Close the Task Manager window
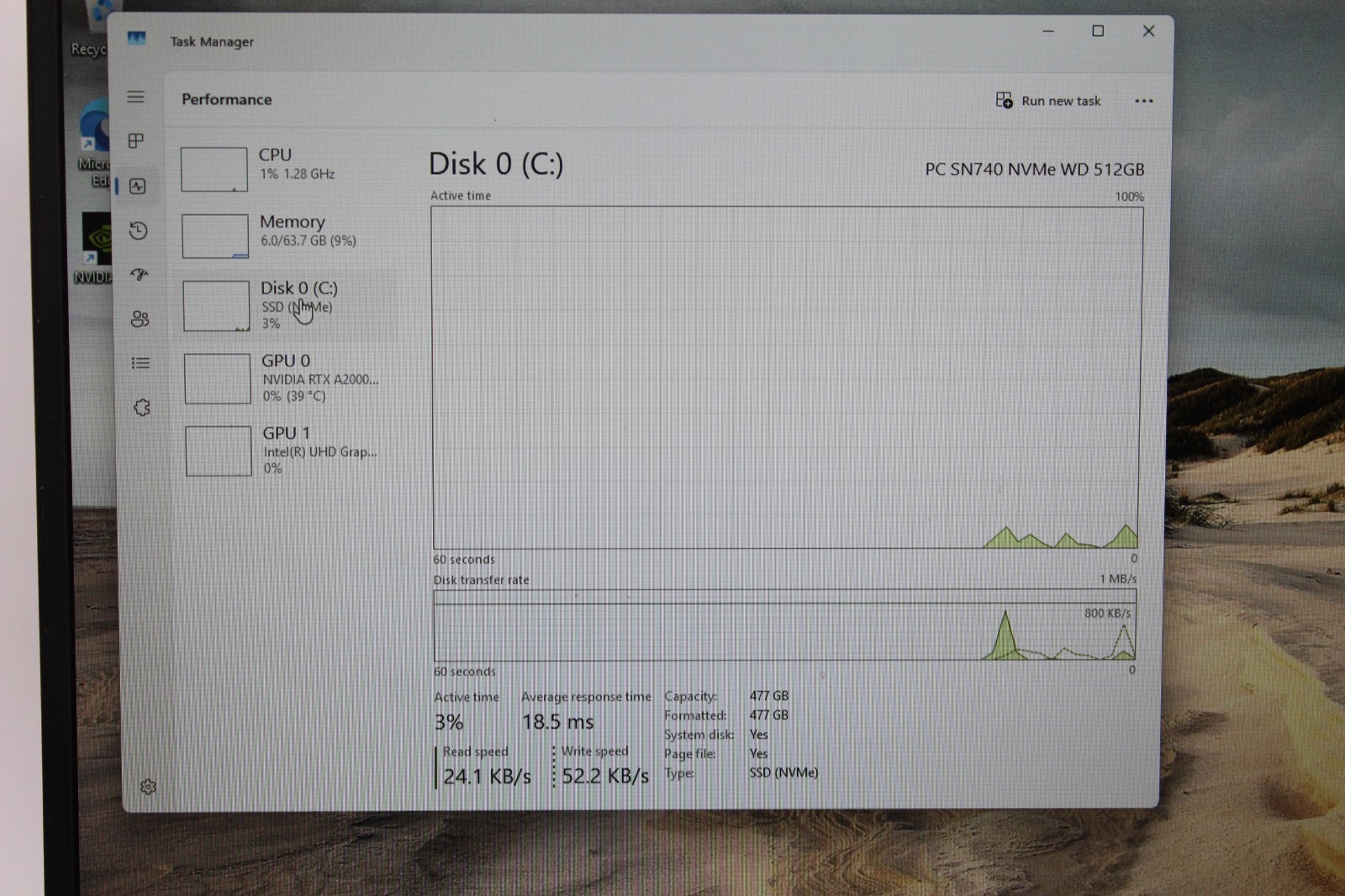Screen dimensions: 1345x896 click(x=1148, y=31)
